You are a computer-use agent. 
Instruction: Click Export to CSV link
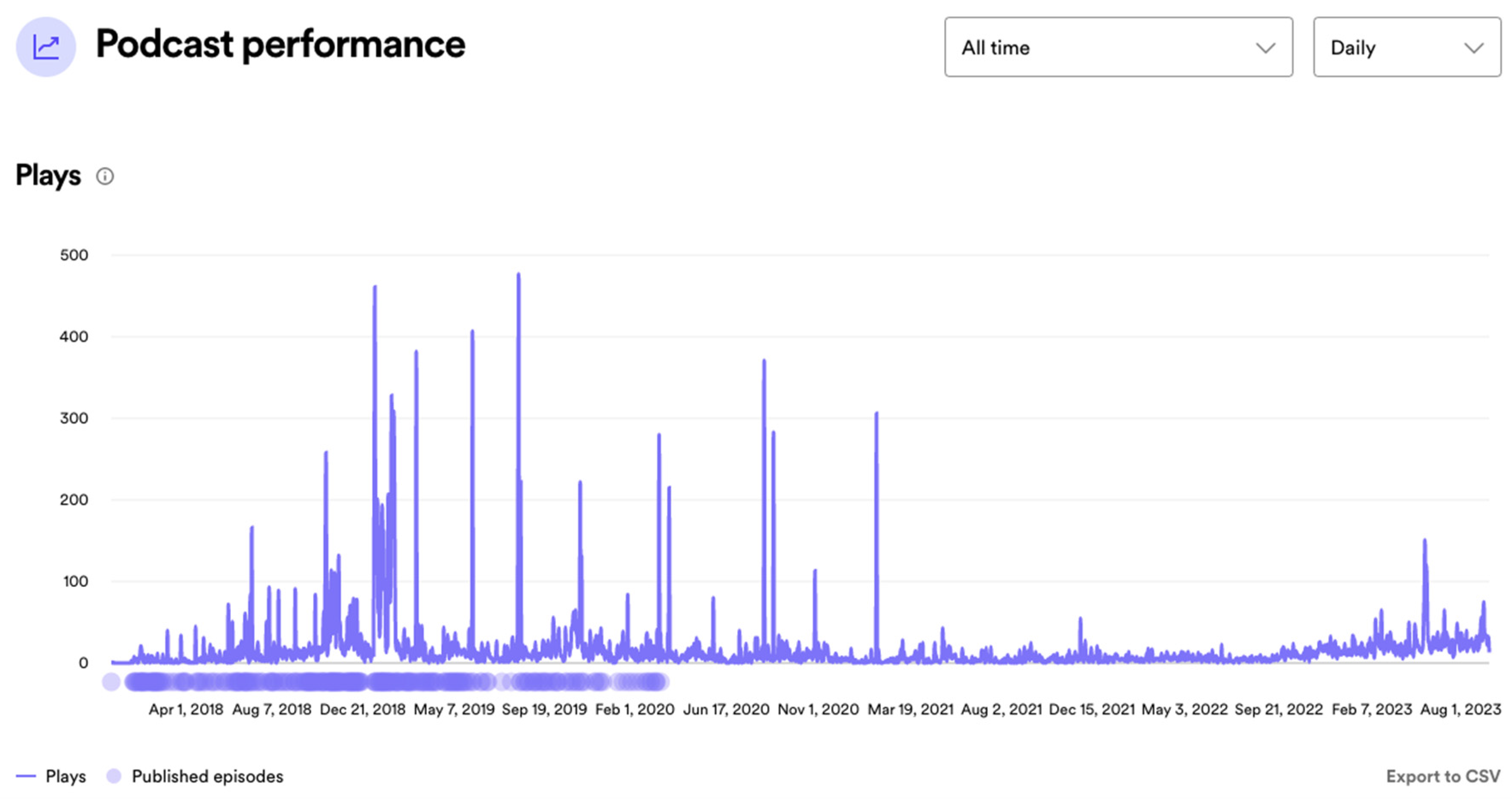[1443, 776]
